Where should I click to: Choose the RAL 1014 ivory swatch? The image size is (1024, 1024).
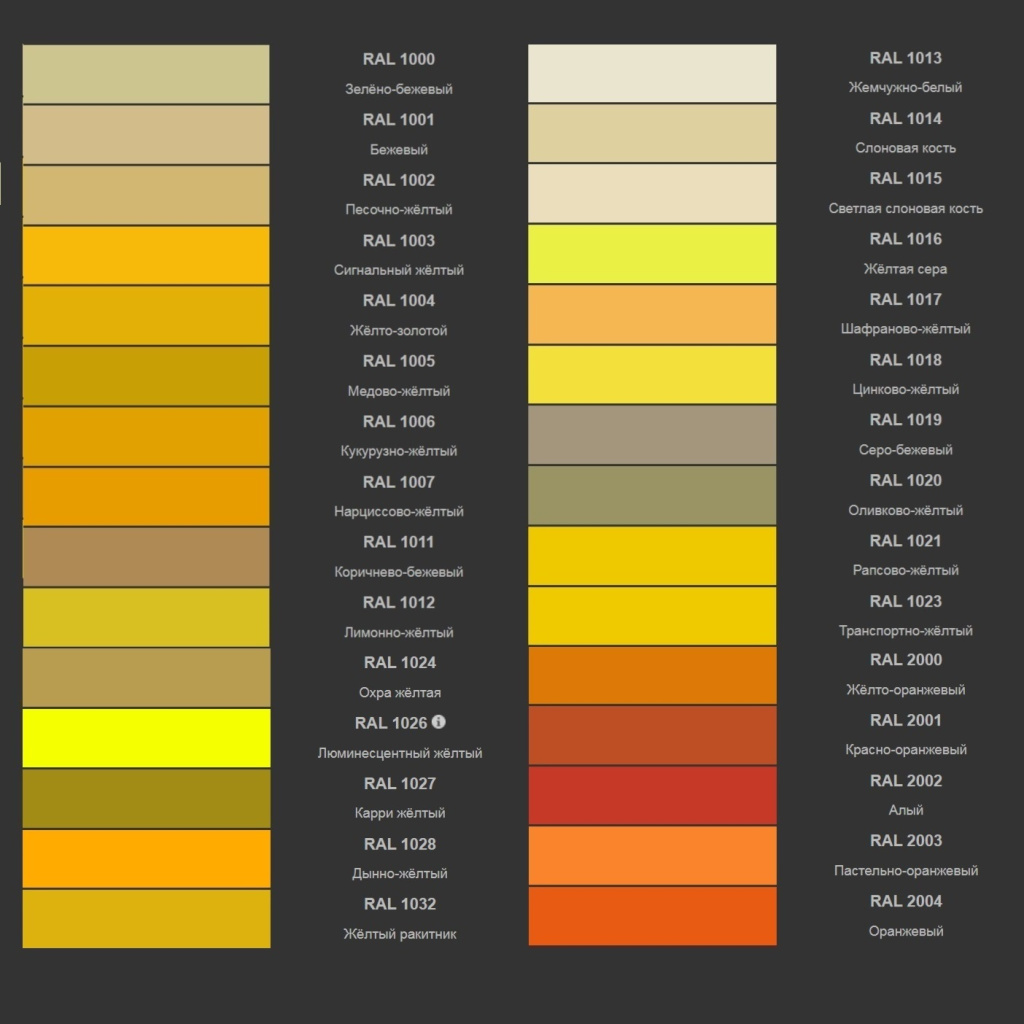(x=652, y=133)
